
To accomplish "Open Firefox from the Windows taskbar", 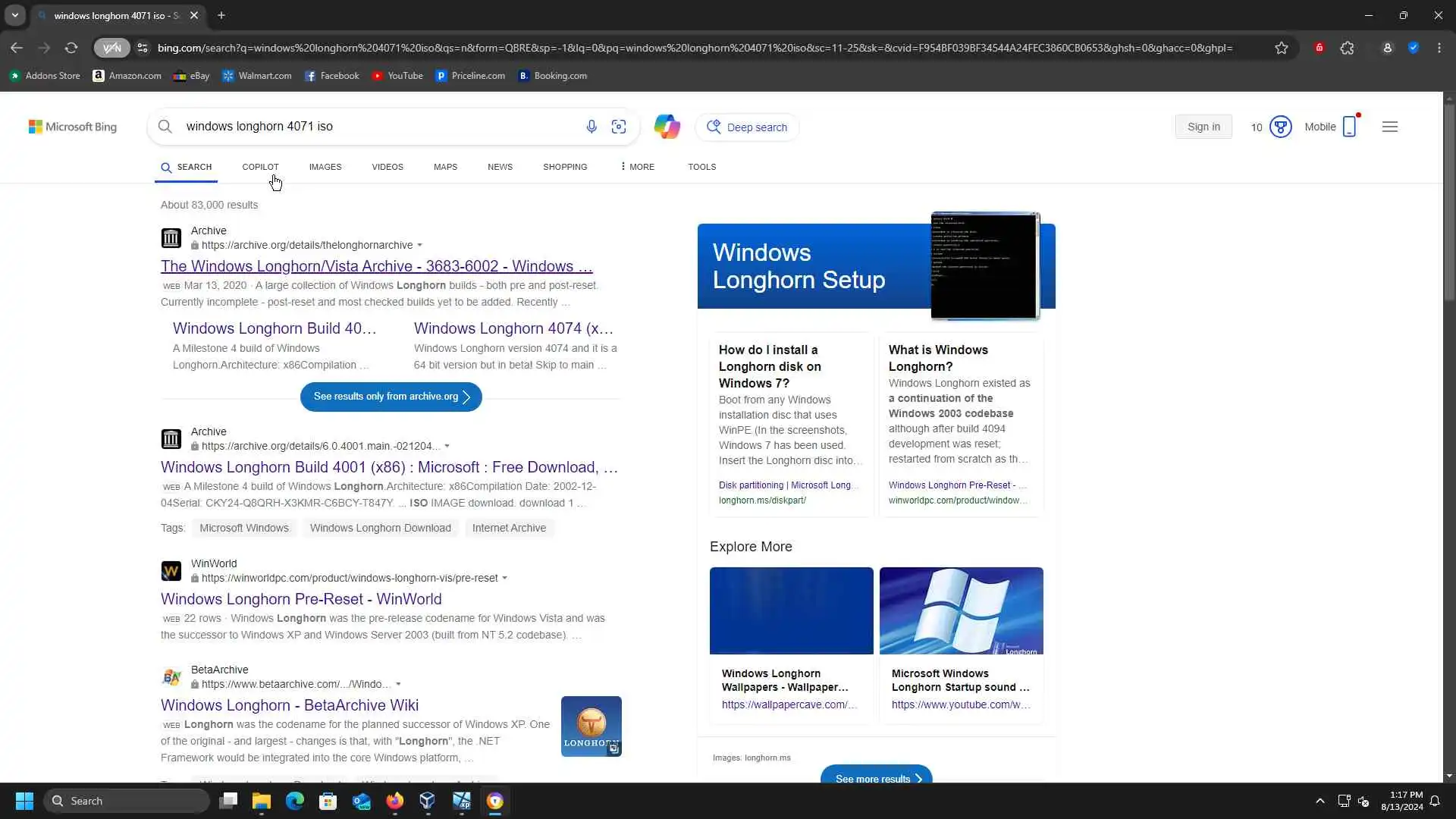I will click(394, 801).
